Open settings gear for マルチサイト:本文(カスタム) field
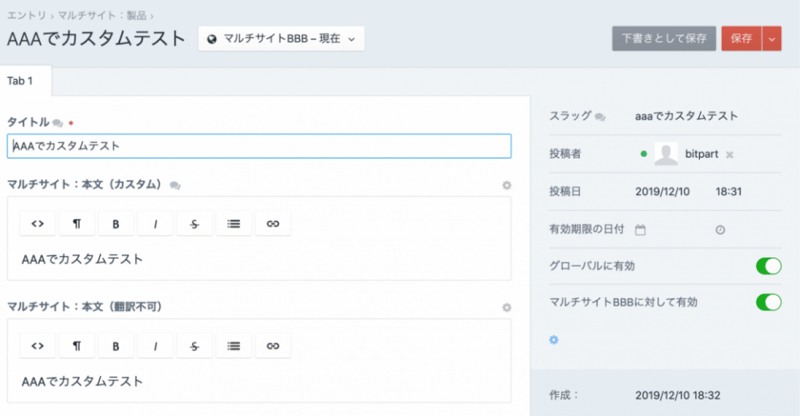The height and width of the screenshot is (416, 800). click(x=506, y=185)
